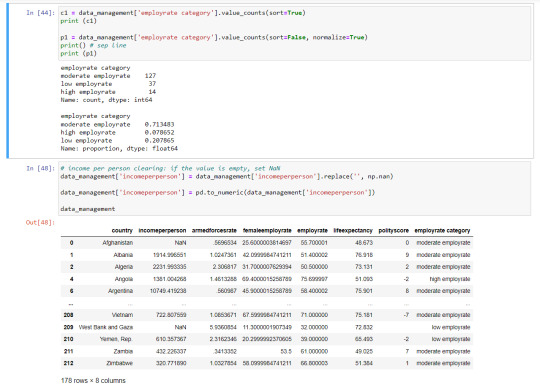Image resolution: width=540 pixels, height=388 pixels.
Task: Click the Out[48] prompt label
Action: 40,222
